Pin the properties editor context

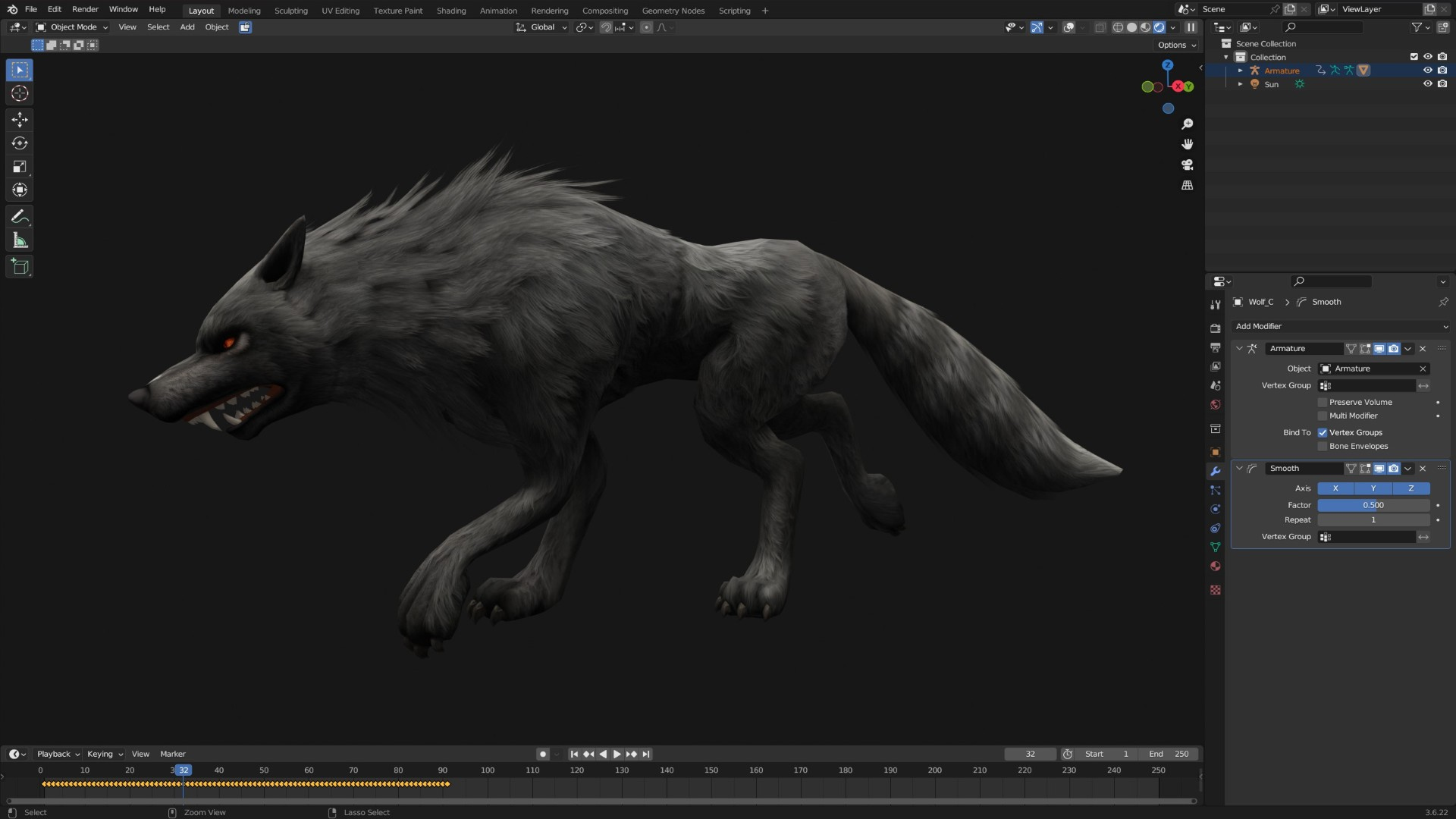1443,302
